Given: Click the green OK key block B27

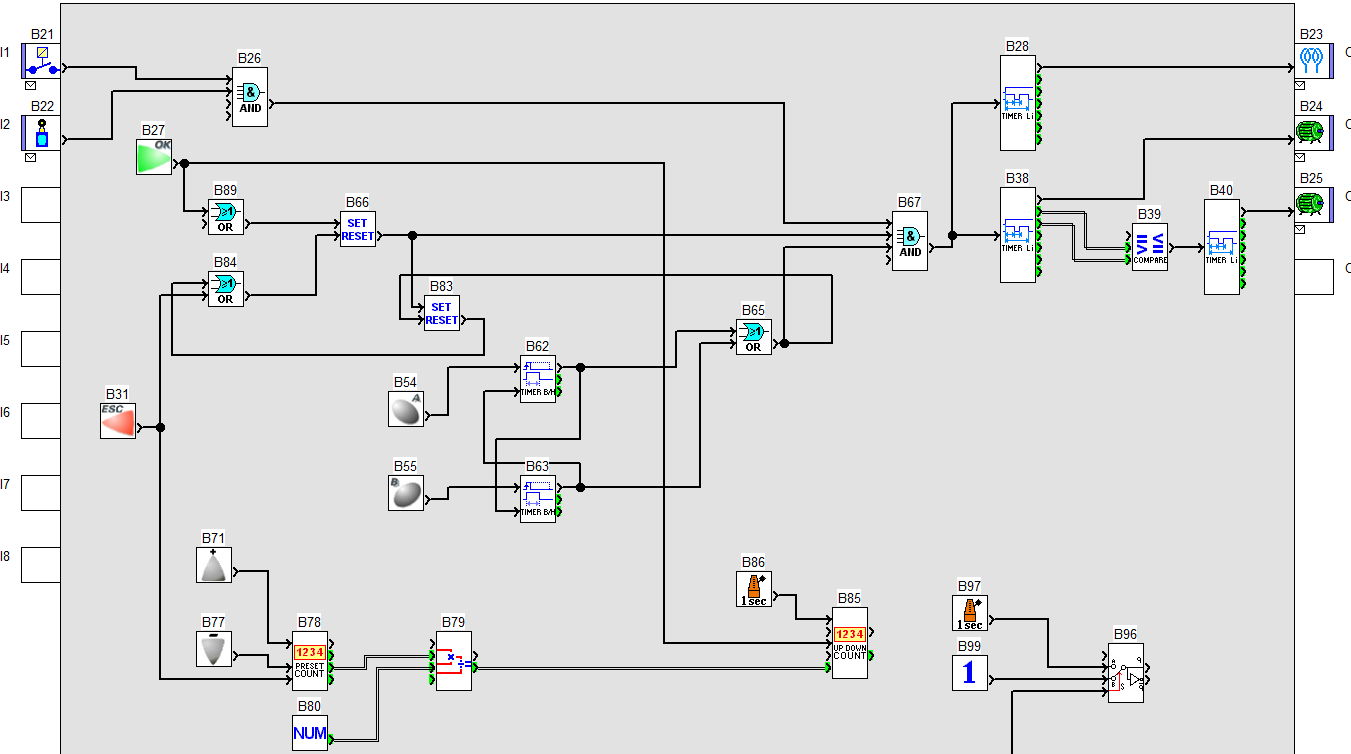Looking at the screenshot, I should (x=154, y=157).
